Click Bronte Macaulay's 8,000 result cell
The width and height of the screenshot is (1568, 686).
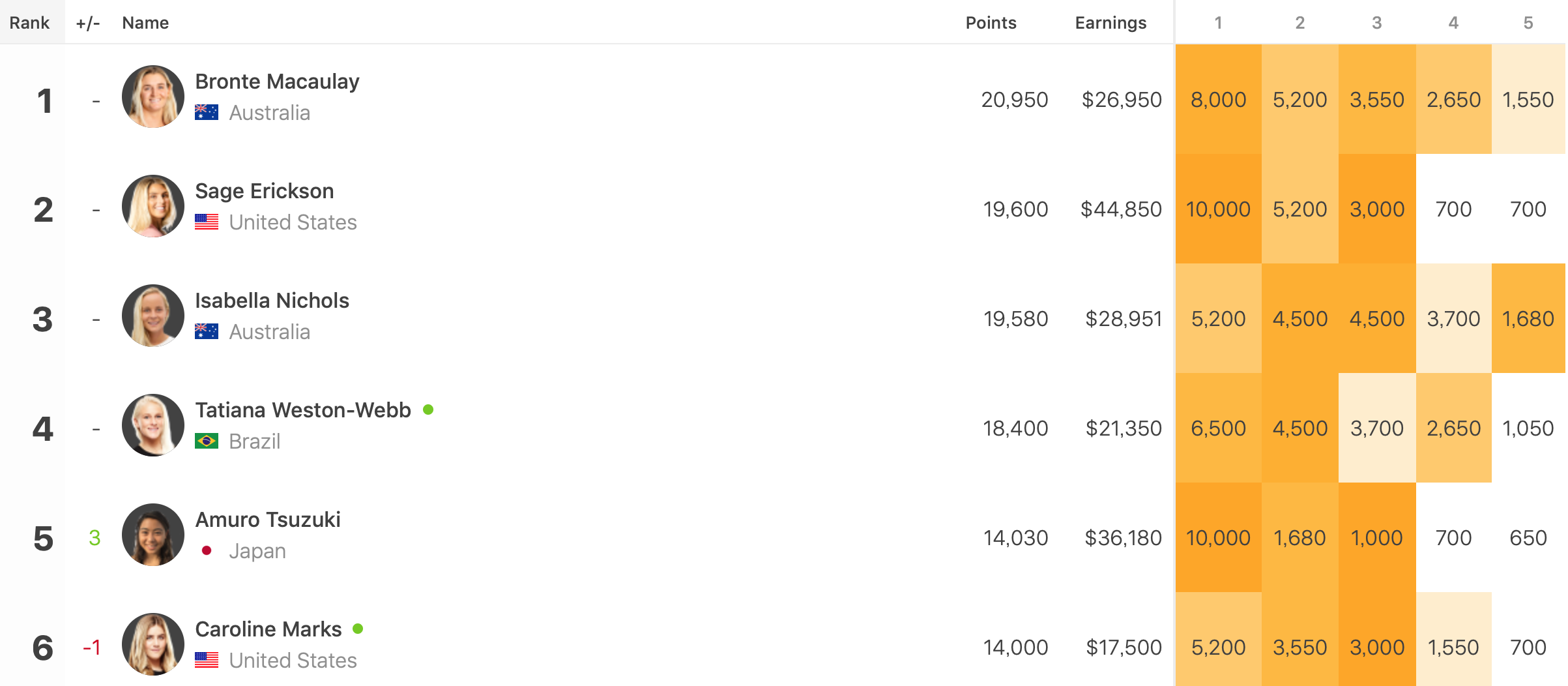pos(1218,100)
